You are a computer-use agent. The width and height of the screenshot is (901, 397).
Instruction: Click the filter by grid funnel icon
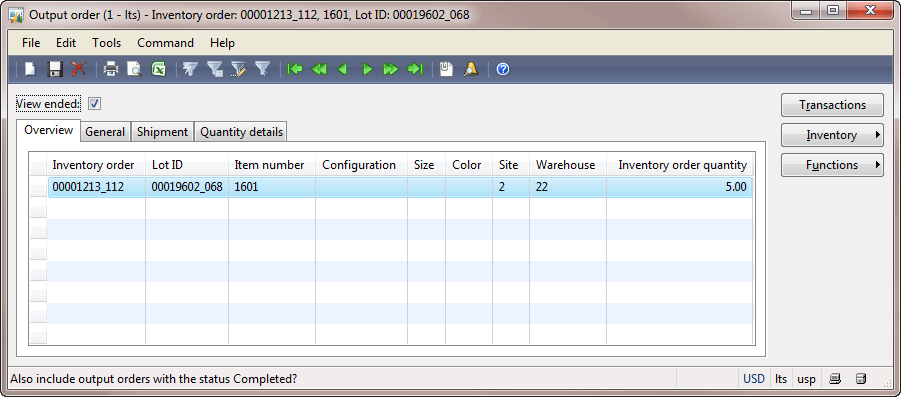(x=215, y=70)
